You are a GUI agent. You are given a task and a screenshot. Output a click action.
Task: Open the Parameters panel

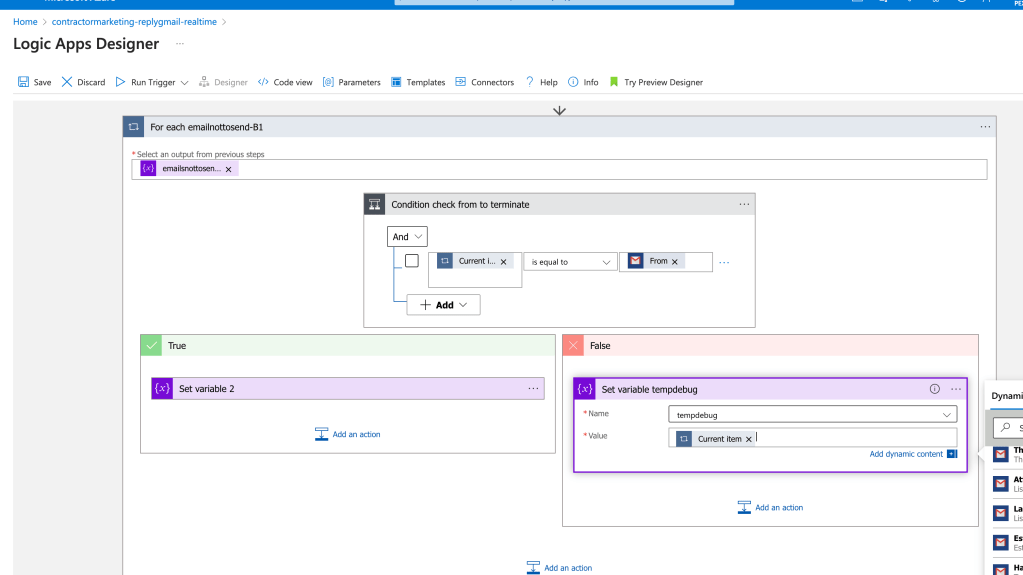[x=352, y=82]
